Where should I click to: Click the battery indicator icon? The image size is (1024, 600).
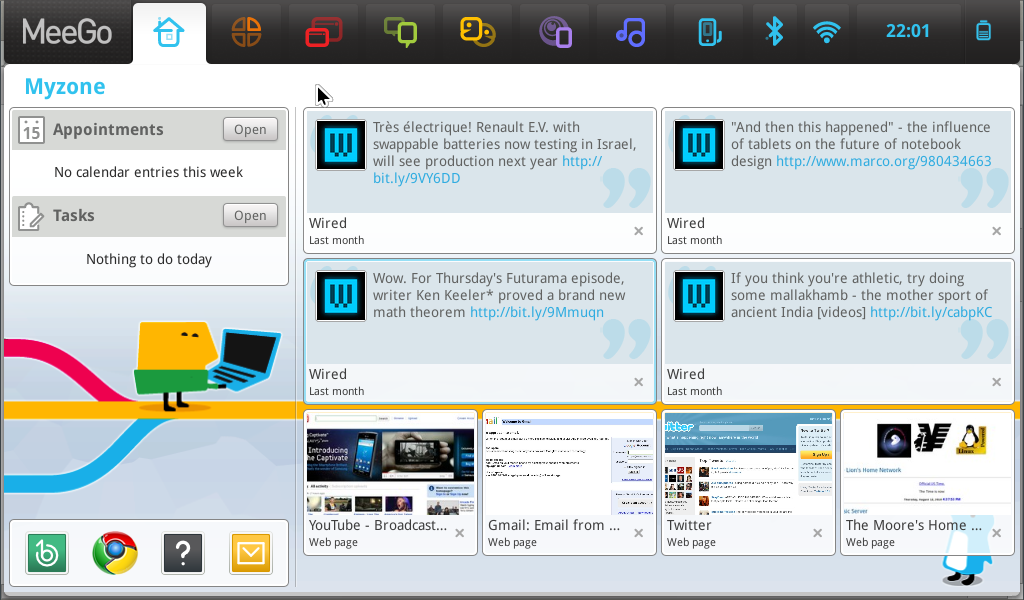983,32
